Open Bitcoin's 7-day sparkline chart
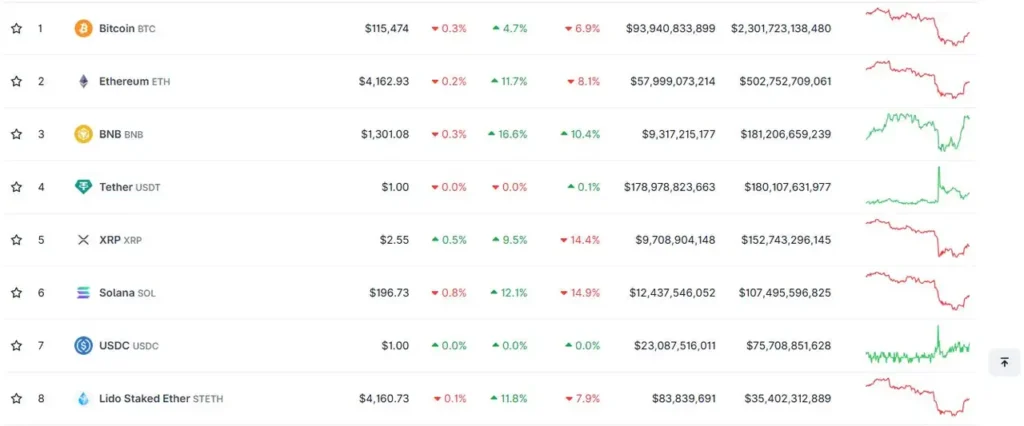 point(917,27)
